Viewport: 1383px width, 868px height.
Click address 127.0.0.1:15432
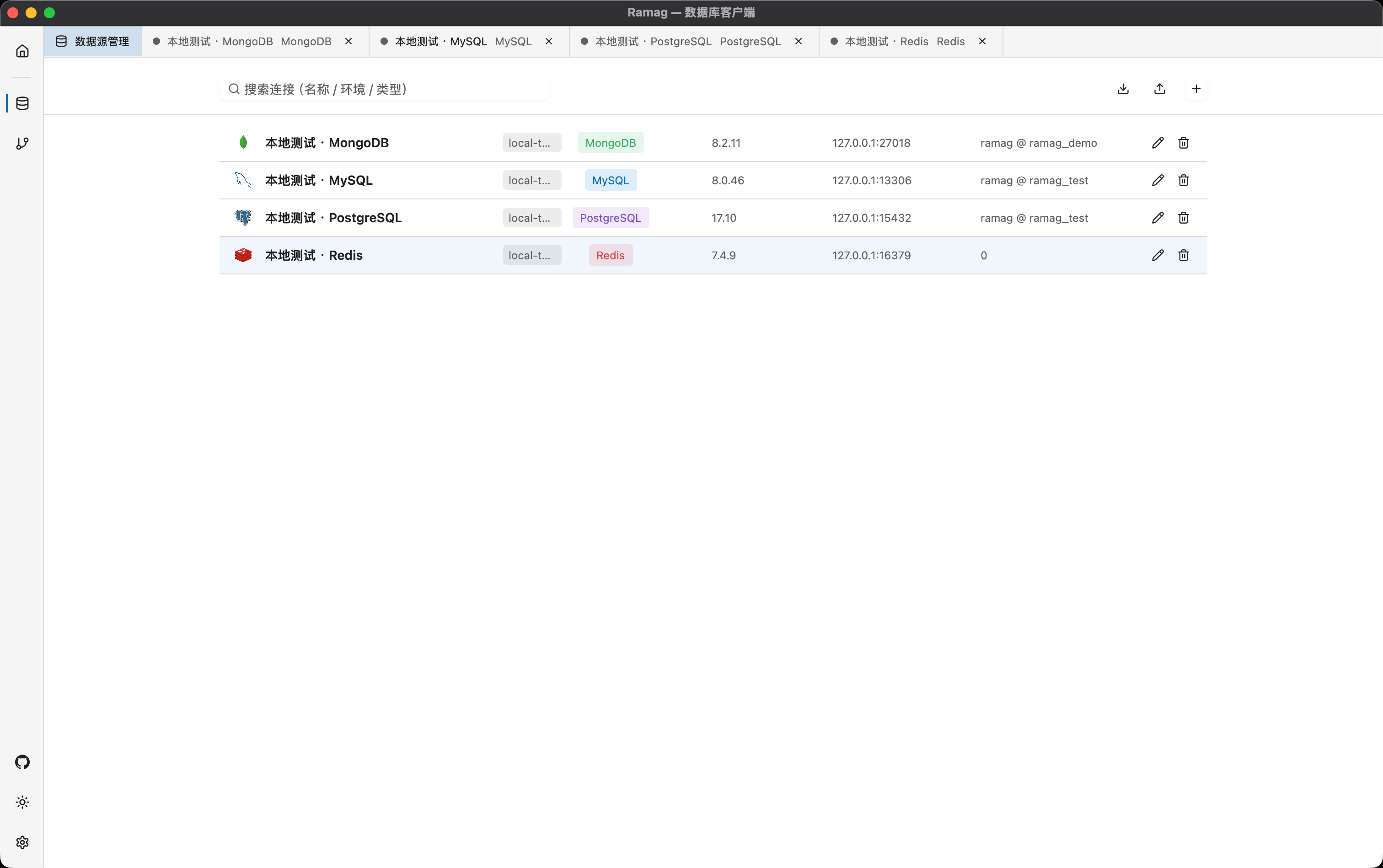pos(872,218)
